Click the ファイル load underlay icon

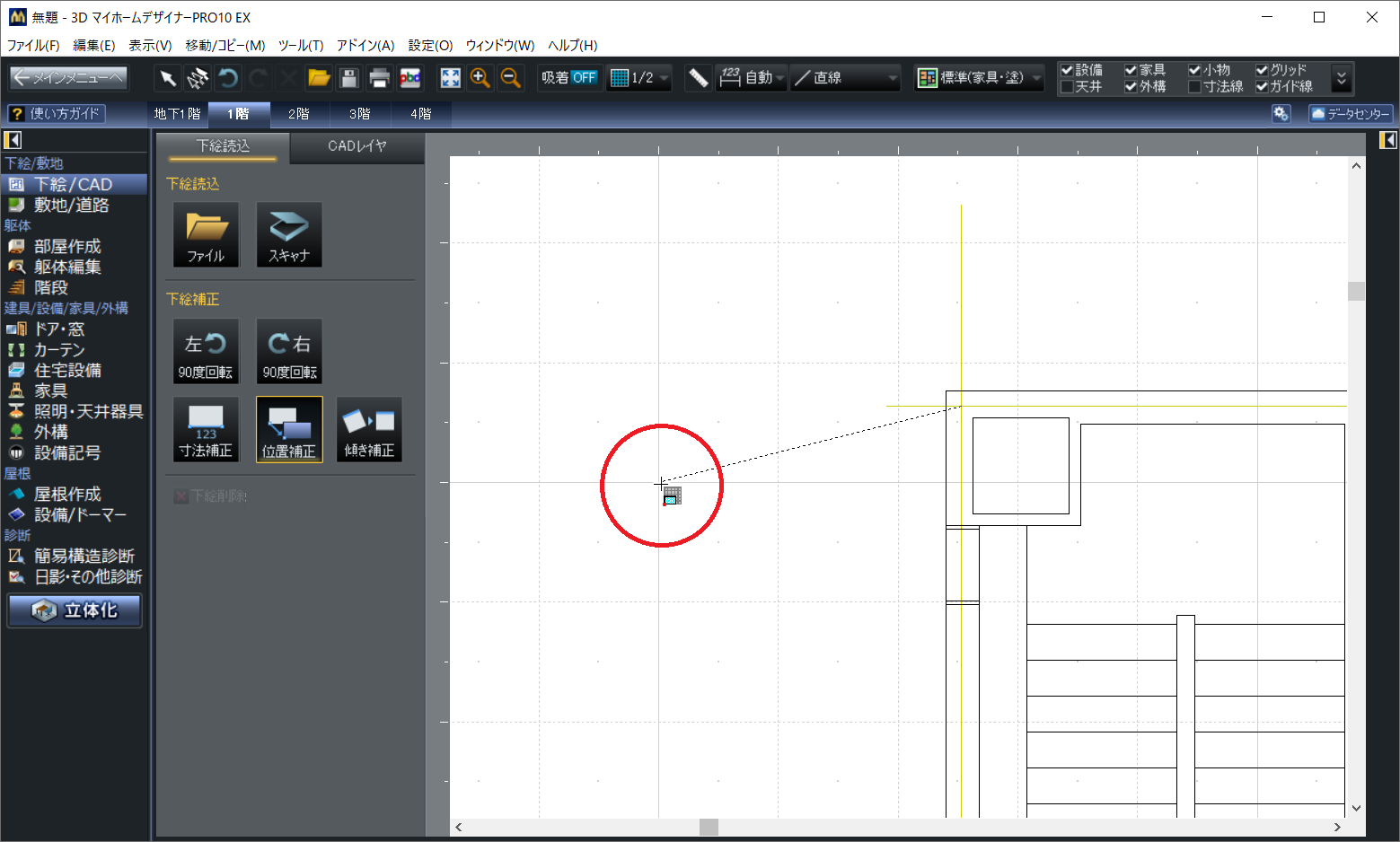coord(206,234)
